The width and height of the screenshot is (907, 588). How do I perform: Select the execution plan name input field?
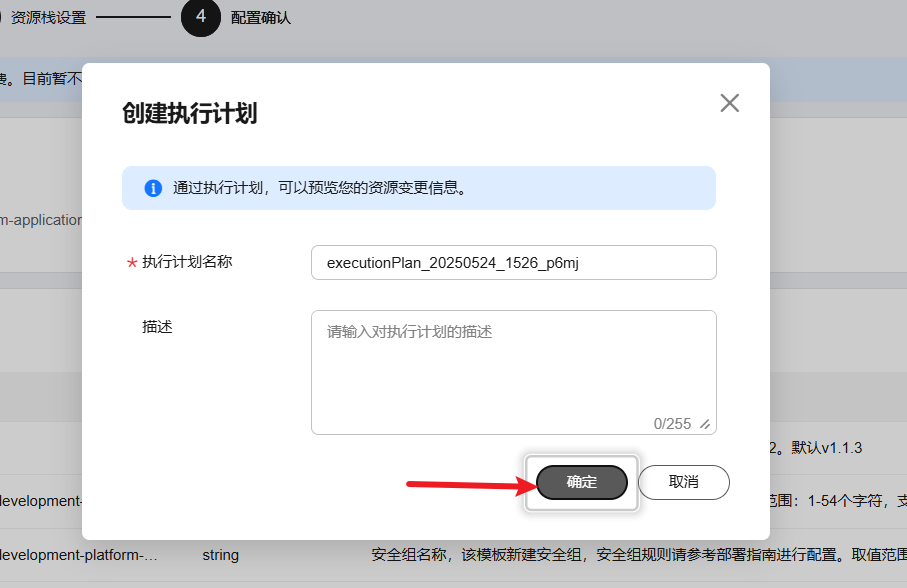[513, 262]
